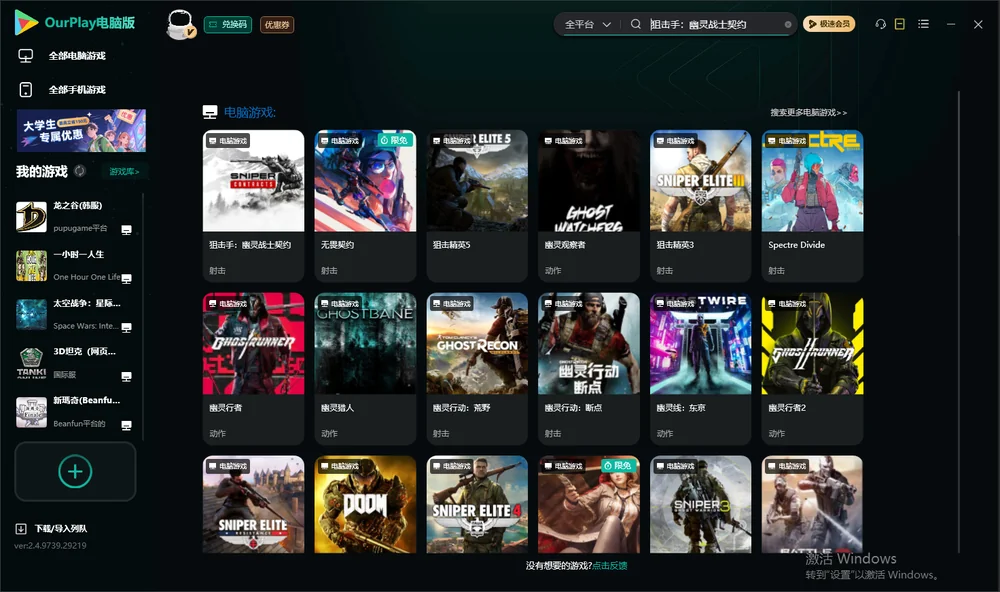Screen dimensions: 1000x592
Task: Click the yellow square icon beside the headset
Action: point(900,24)
